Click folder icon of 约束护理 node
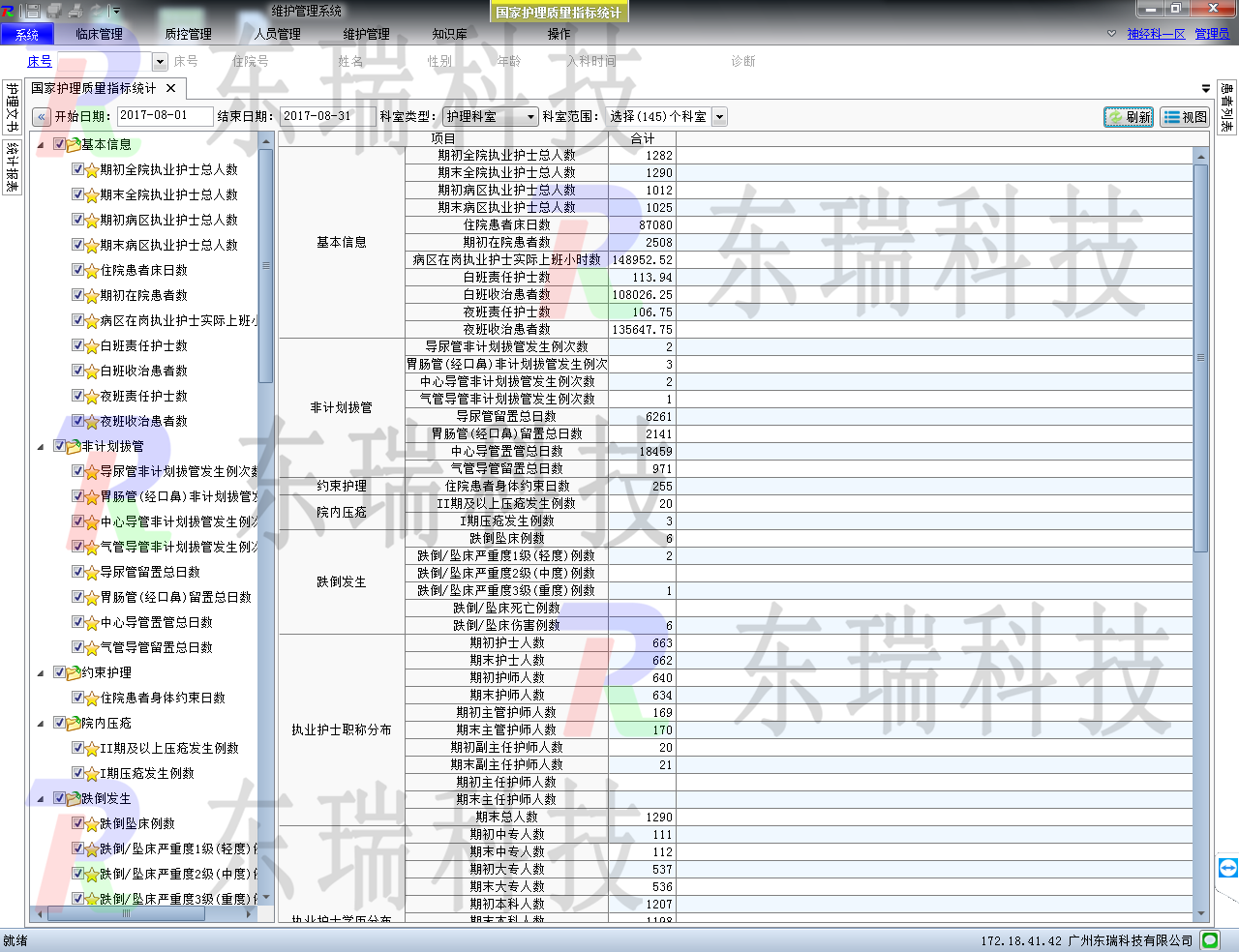 (74, 673)
